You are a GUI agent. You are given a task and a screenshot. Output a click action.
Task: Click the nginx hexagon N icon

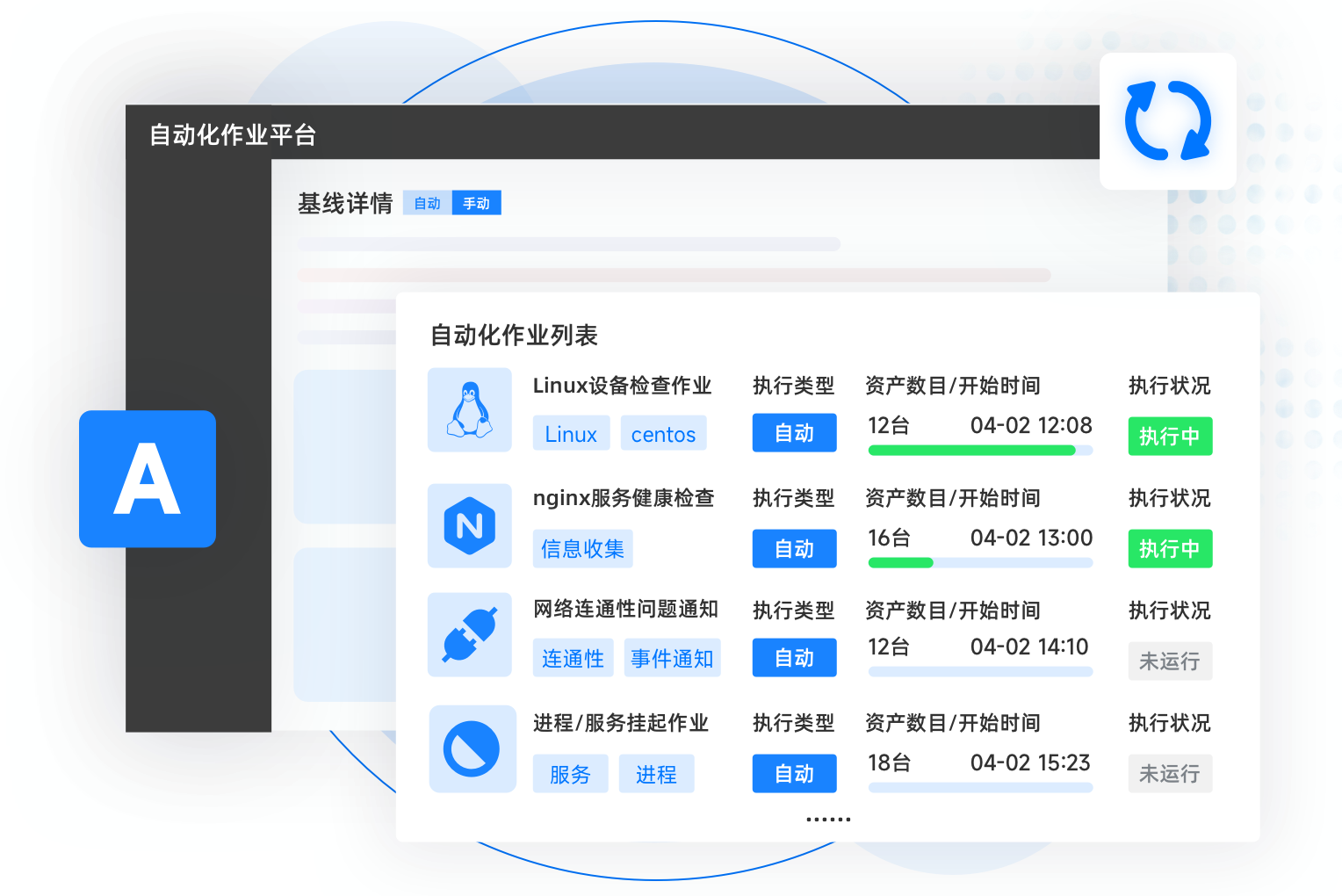pyautogui.click(x=470, y=525)
